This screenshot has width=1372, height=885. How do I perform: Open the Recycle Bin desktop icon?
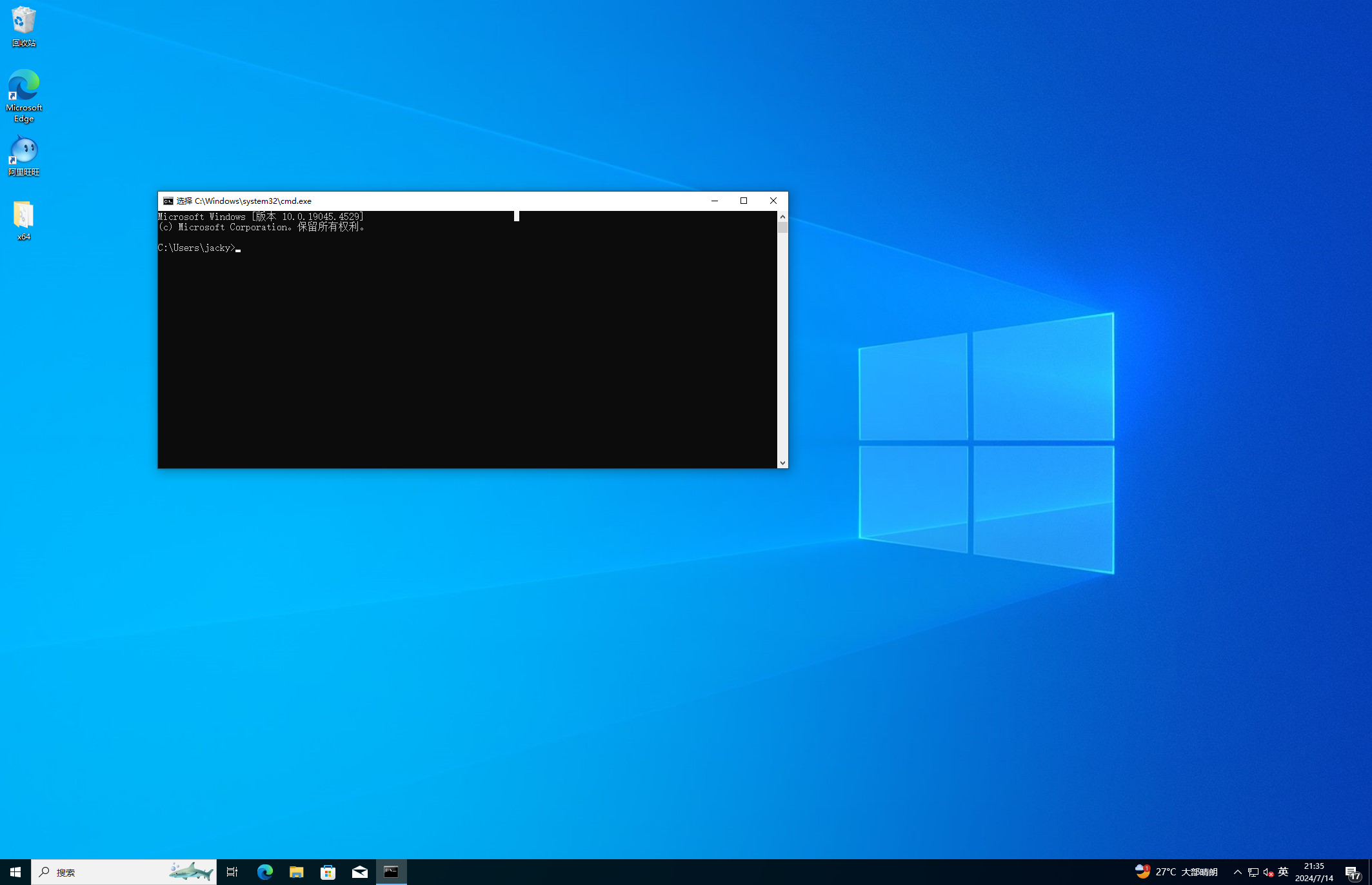[24, 26]
